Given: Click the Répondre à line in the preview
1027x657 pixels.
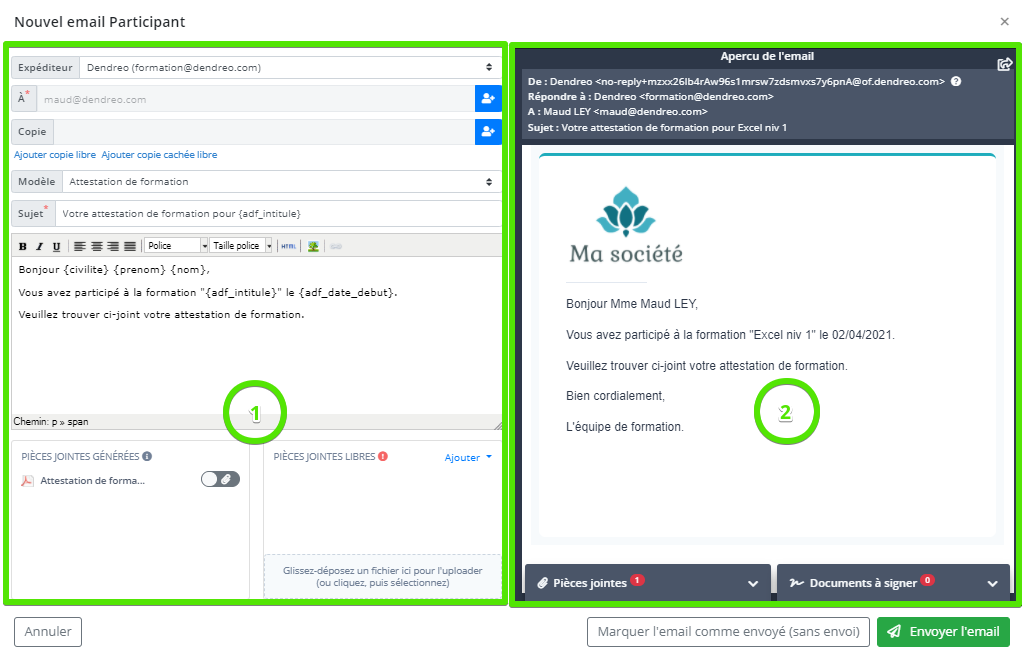Looking at the screenshot, I should click(650, 96).
